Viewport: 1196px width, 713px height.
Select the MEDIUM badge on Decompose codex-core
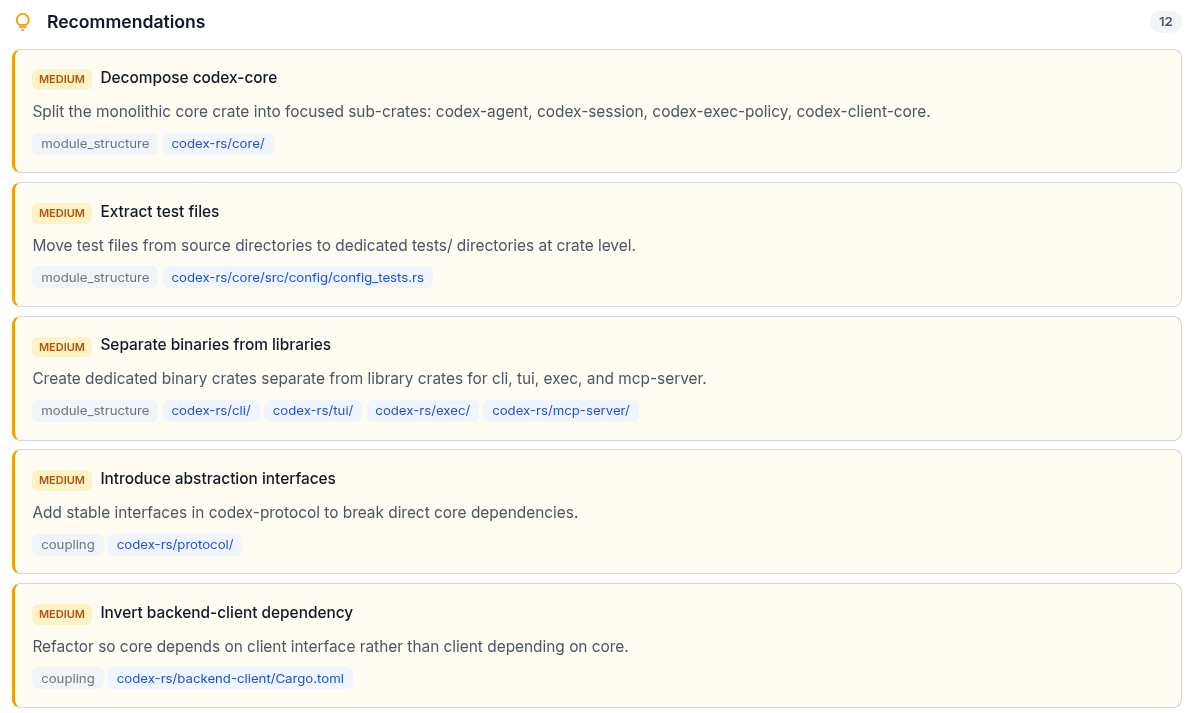(x=62, y=79)
